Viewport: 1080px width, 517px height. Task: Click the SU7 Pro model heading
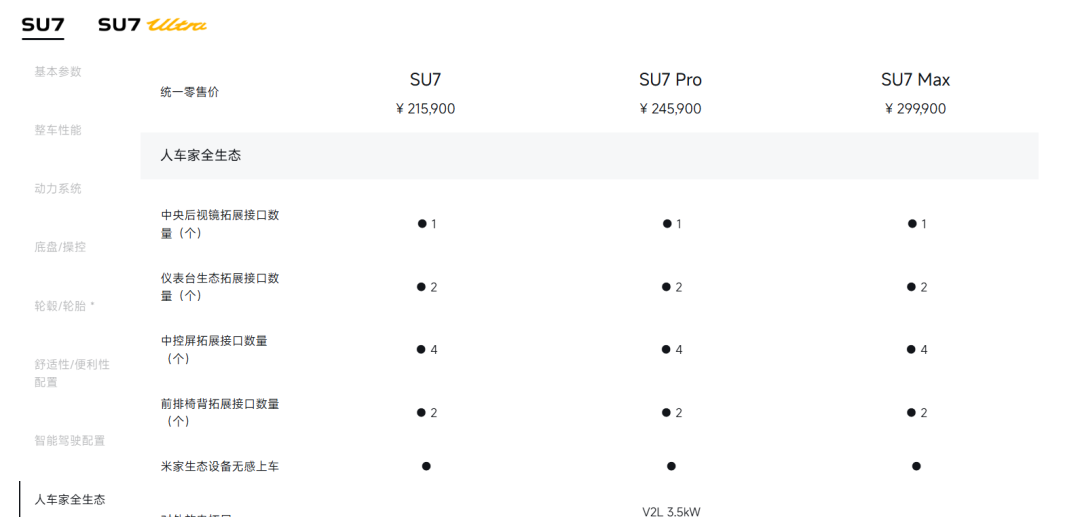point(670,80)
